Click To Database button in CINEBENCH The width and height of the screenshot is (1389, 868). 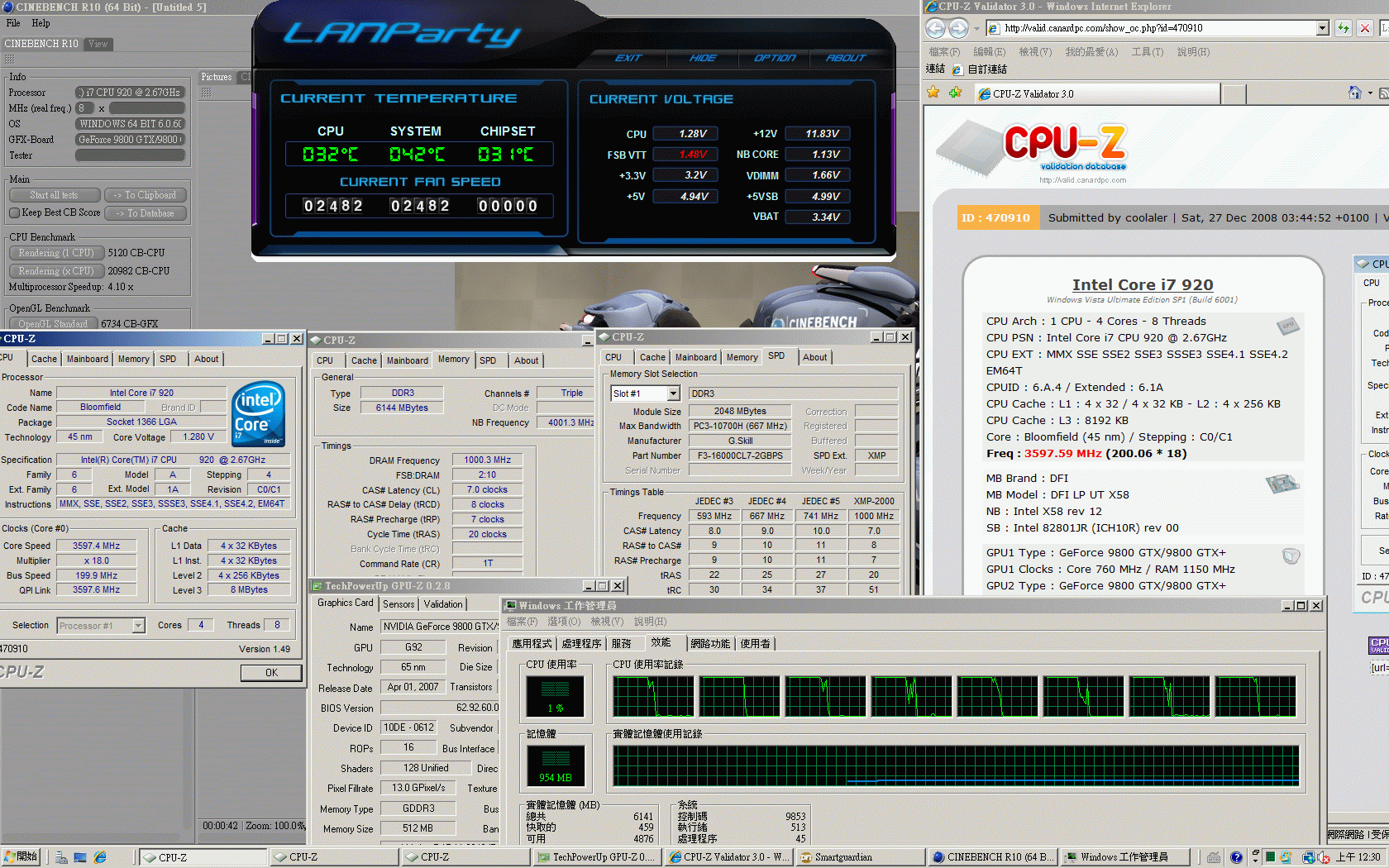pyautogui.click(x=146, y=213)
